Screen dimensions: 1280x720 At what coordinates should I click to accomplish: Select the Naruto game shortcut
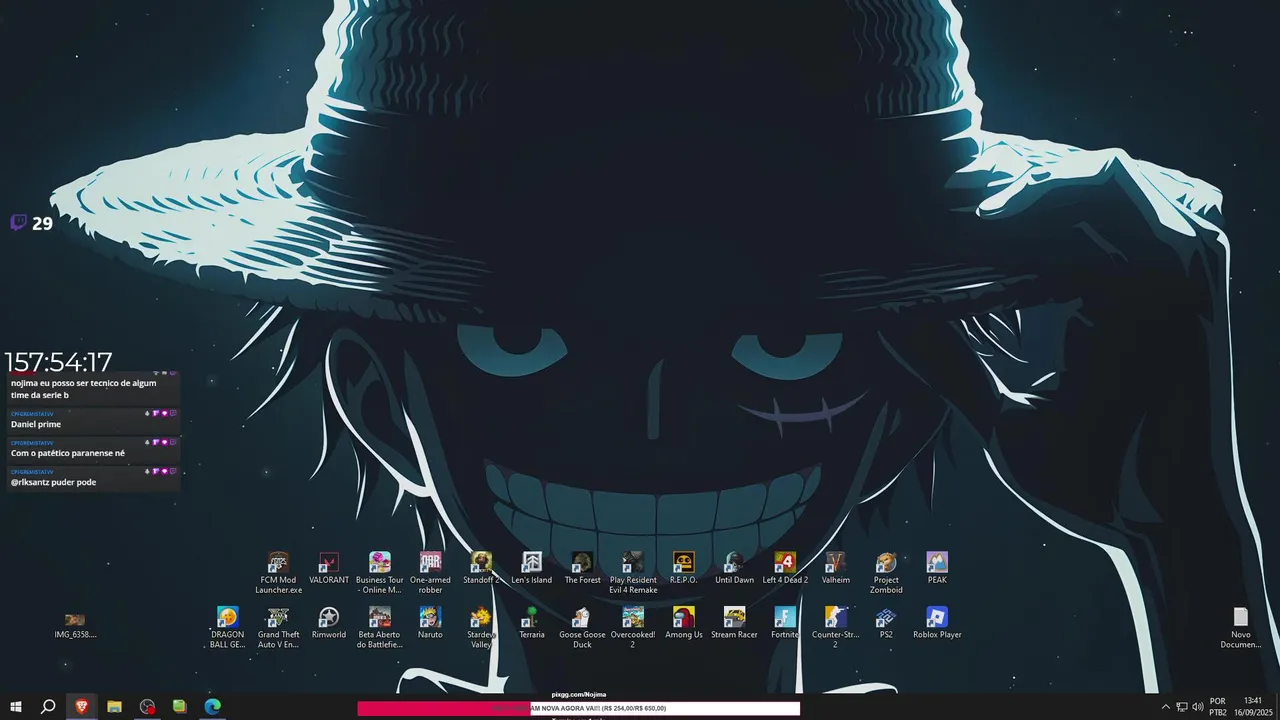(x=430, y=622)
